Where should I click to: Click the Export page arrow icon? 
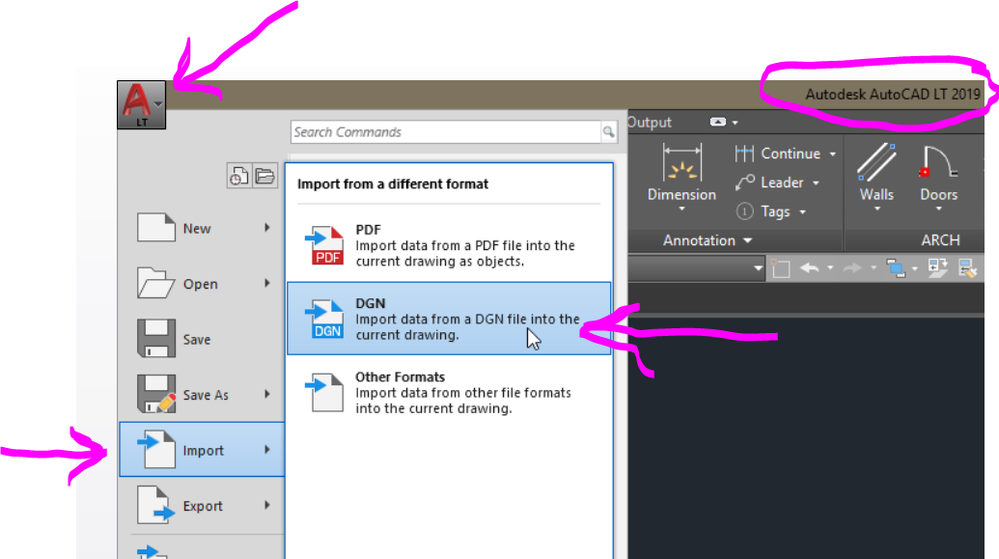(156, 505)
